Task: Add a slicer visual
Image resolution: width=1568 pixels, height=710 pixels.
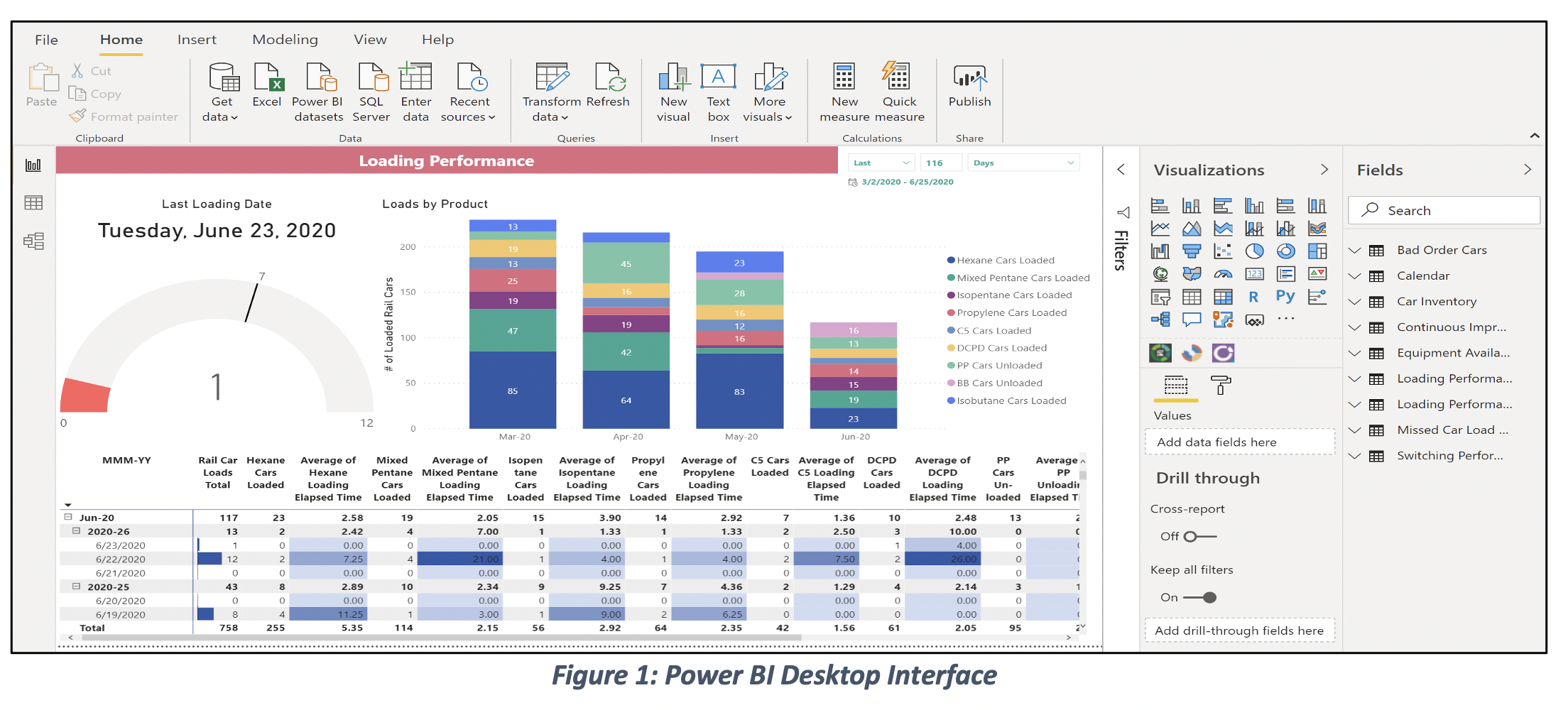Action: (x=1160, y=297)
